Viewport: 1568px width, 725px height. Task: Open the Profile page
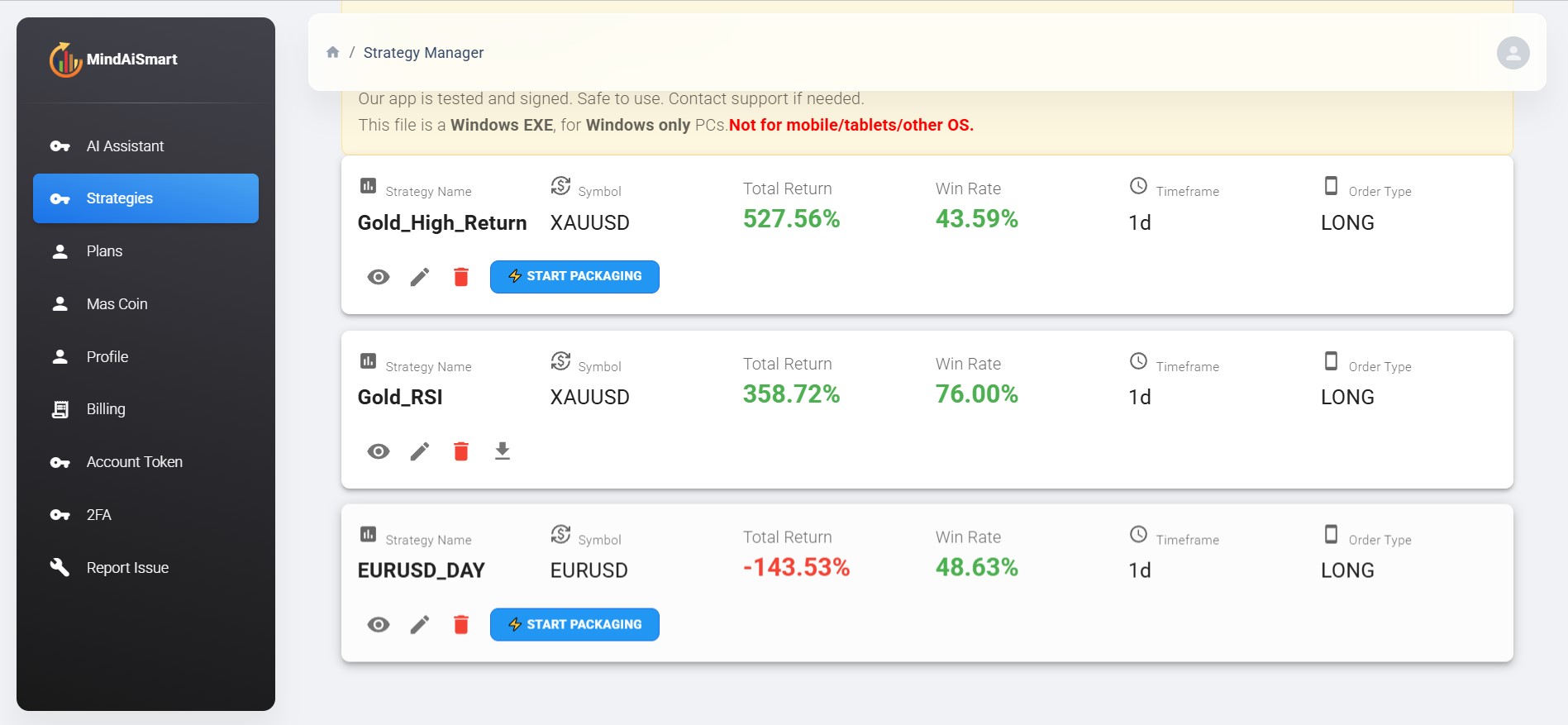(x=145, y=357)
